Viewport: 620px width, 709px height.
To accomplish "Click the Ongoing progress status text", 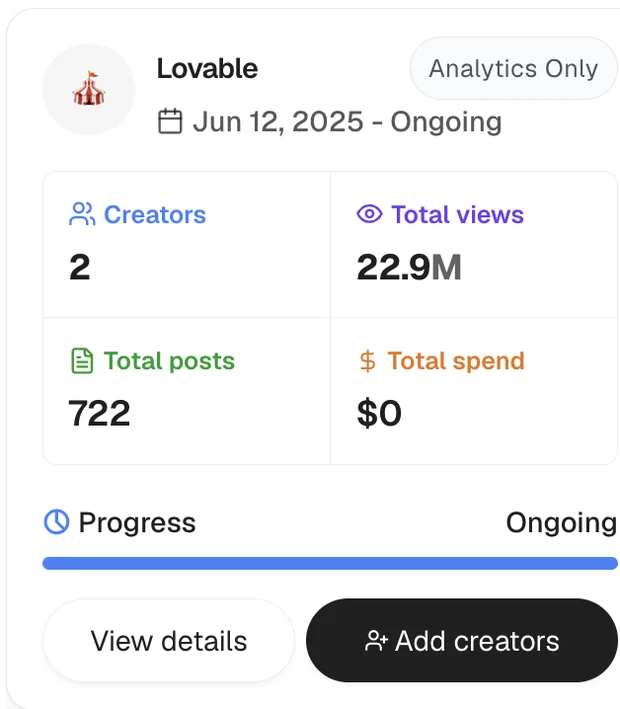I will (x=561, y=523).
